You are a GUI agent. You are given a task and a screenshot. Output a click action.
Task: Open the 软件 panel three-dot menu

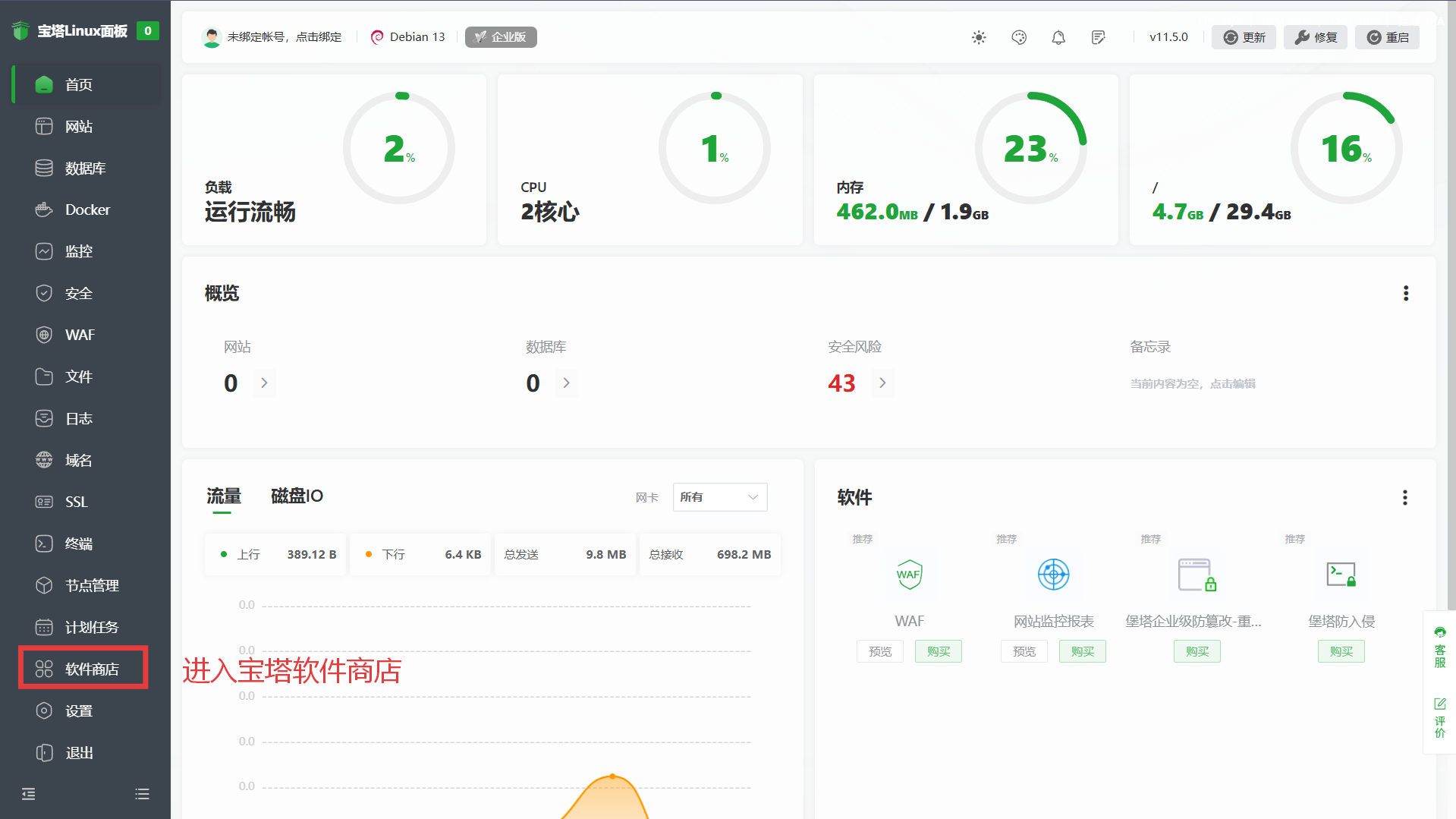pos(1404,497)
